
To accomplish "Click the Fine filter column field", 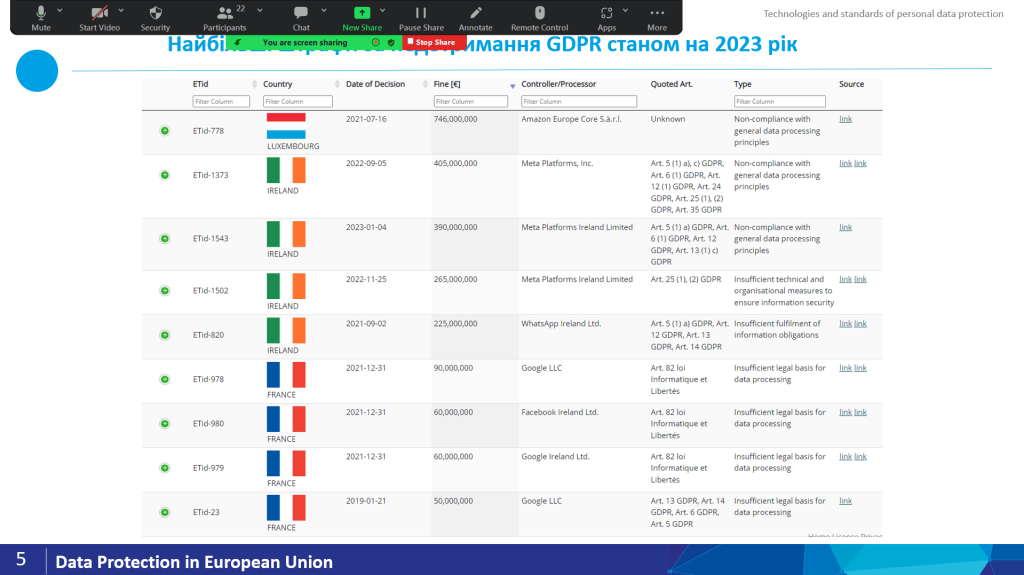I will (470, 101).
